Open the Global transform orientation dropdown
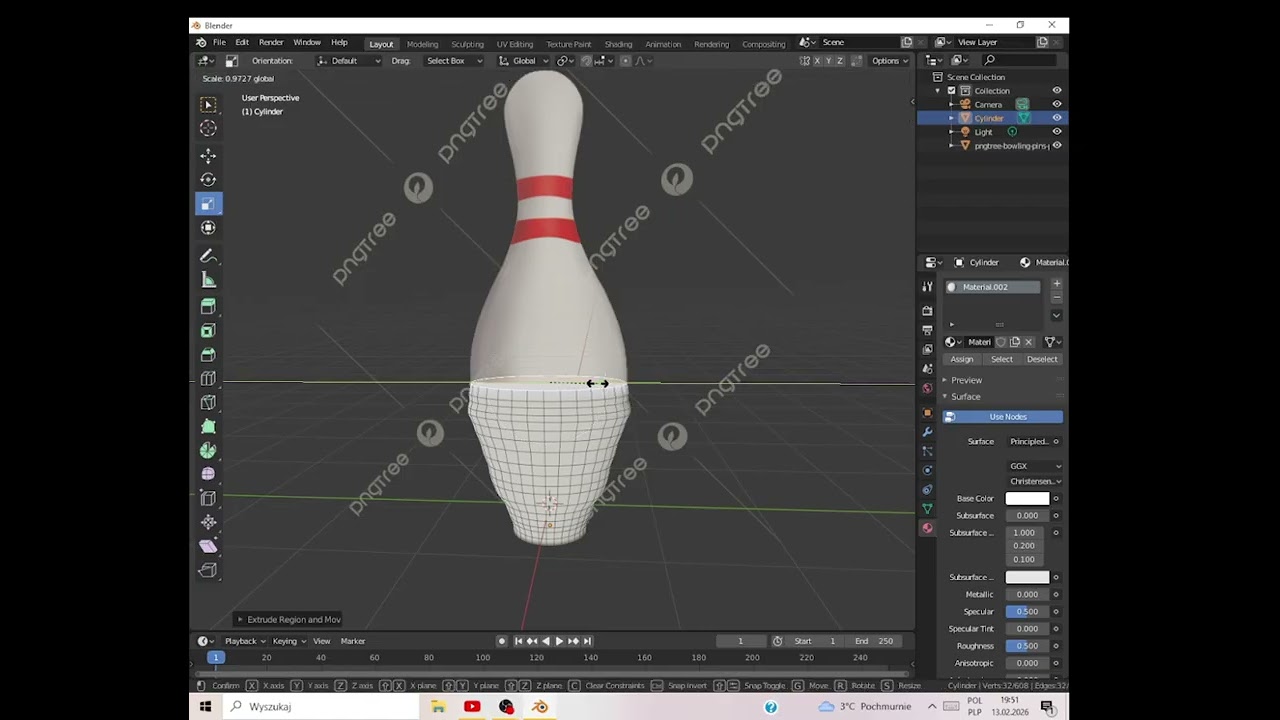The image size is (1280, 720). point(525,61)
